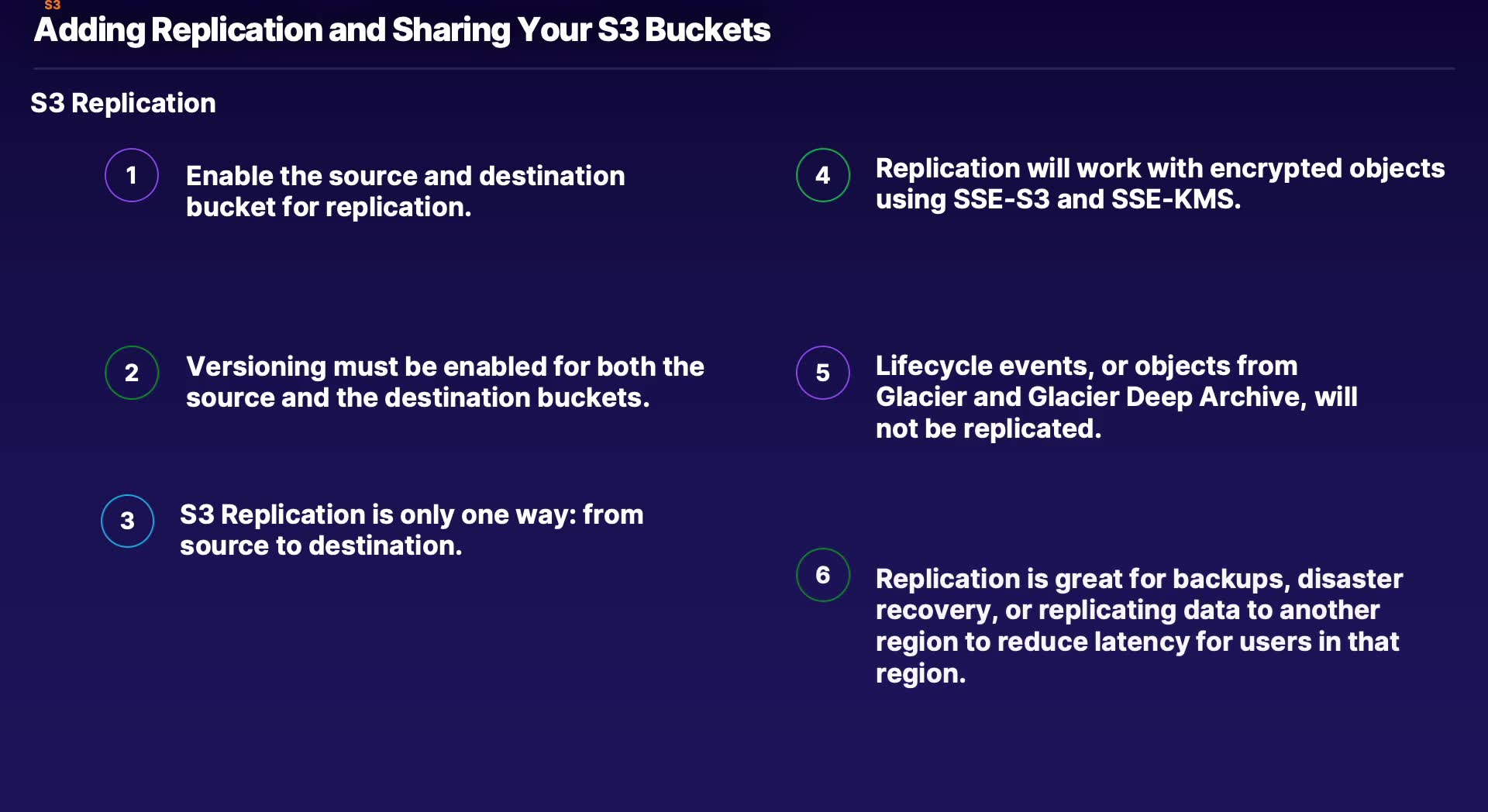
Task: Select the 'S3 Replication' section heading
Action: pos(123,103)
